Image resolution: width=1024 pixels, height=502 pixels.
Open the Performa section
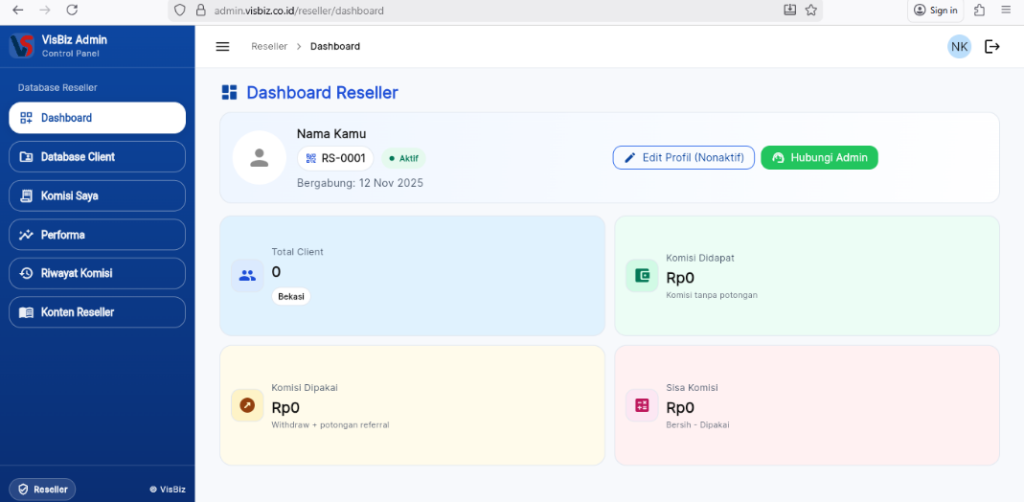pos(97,235)
